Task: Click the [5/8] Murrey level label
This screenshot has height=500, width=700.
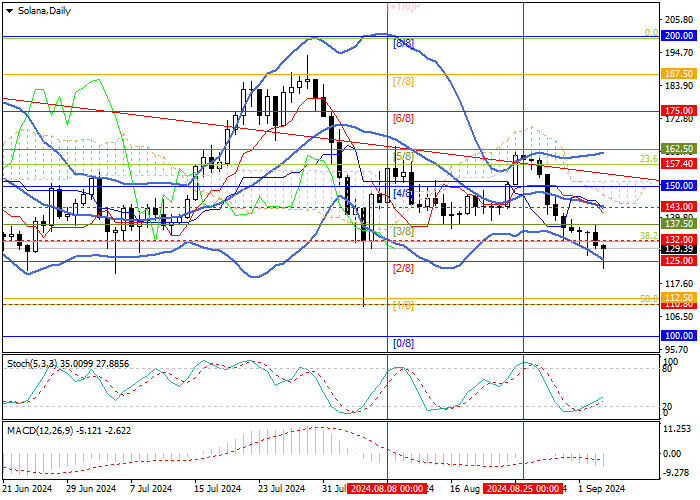Action: tap(403, 156)
